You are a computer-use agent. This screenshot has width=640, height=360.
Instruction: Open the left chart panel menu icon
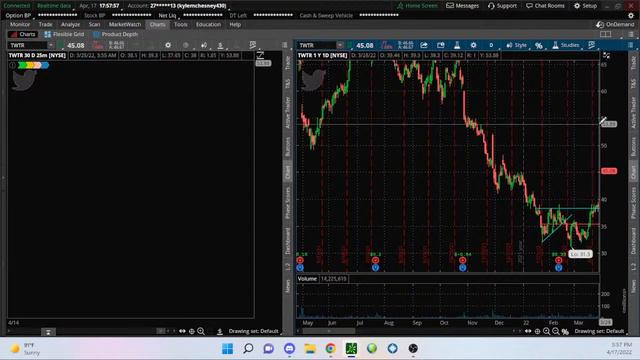pyautogui.click(x=284, y=45)
